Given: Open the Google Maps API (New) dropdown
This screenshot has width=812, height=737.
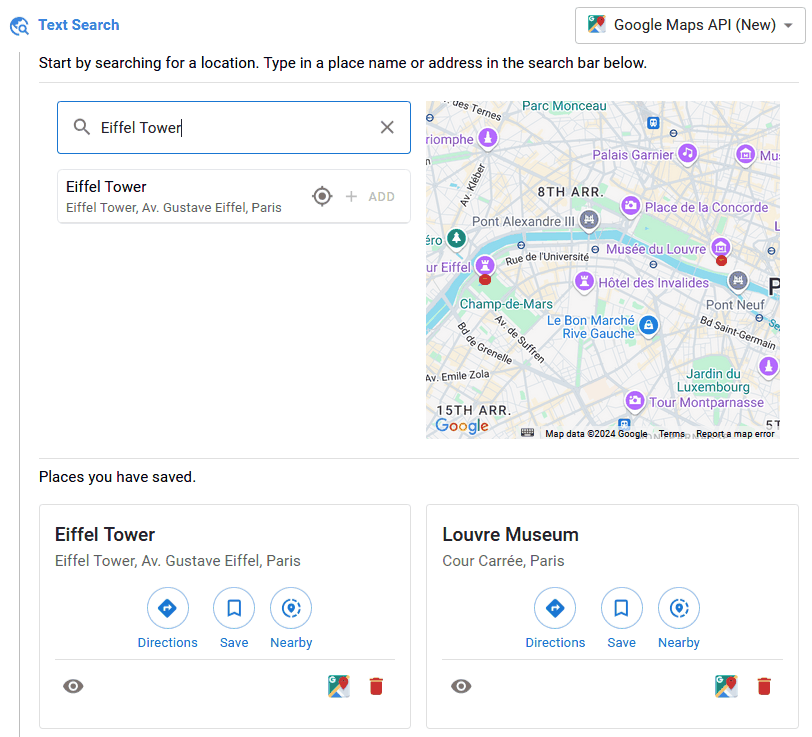Looking at the screenshot, I should click(690, 25).
